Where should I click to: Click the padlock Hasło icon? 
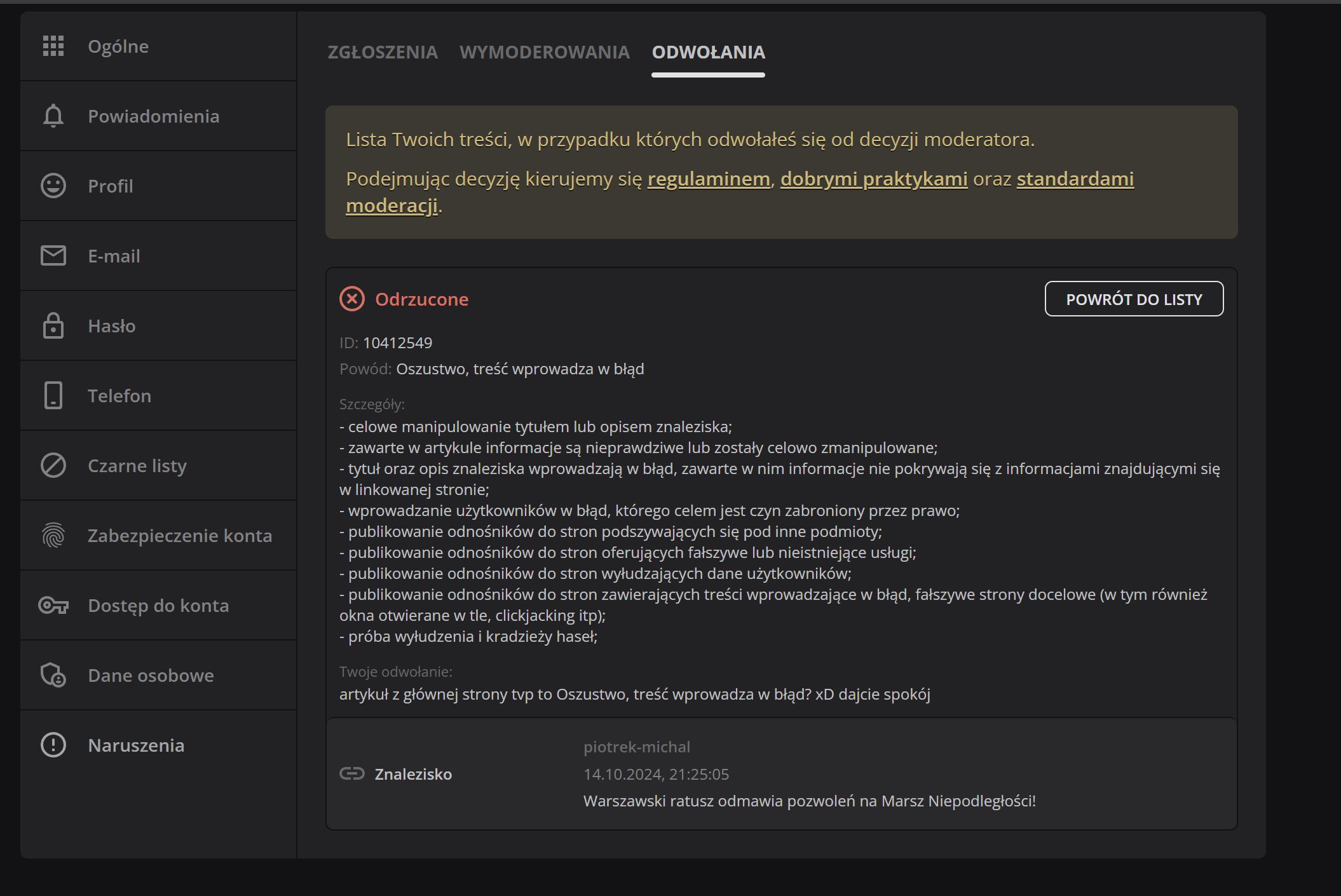(53, 325)
